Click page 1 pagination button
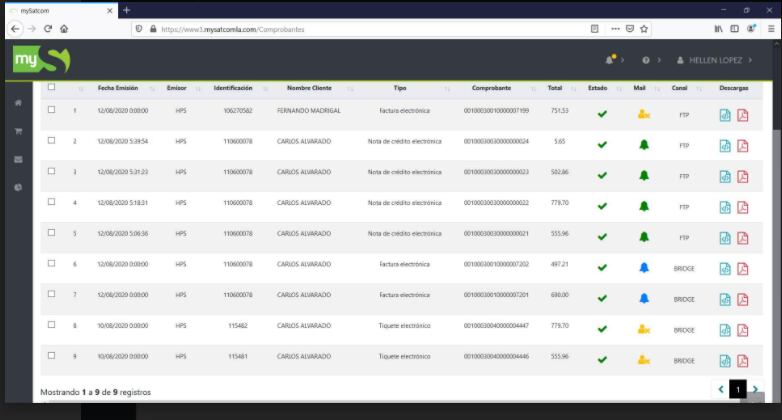The image size is (782, 420). (x=738, y=390)
